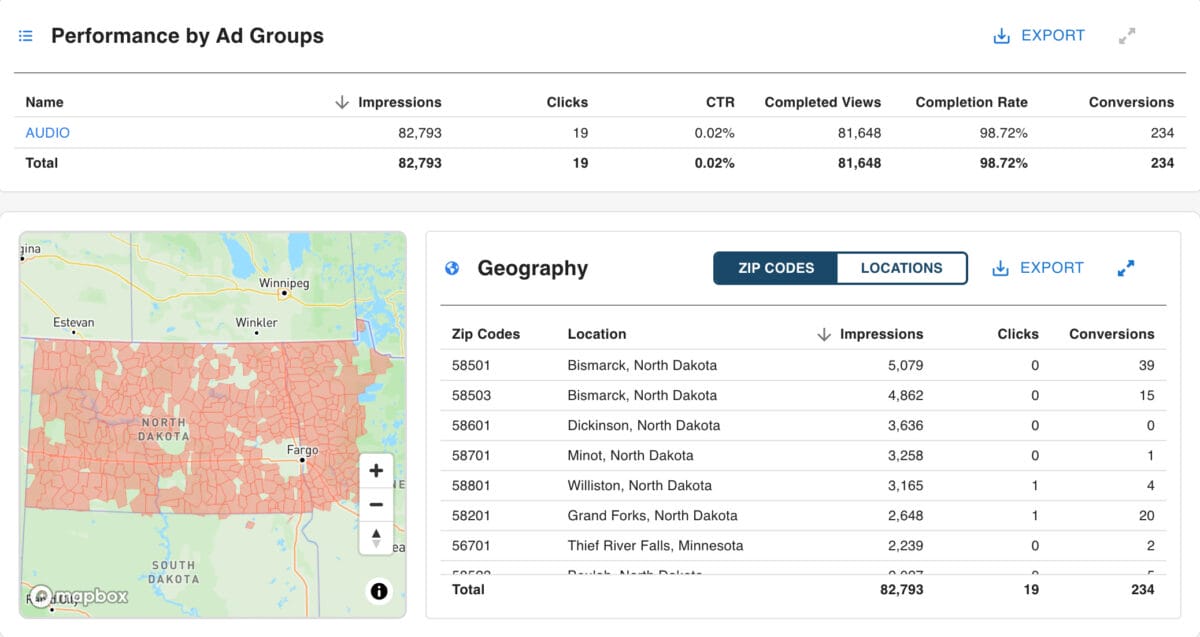Image resolution: width=1200 pixels, height=637 pixels.
Task: Click the list icon beside Performance by Ad Groups
Action: pos(26,36)
